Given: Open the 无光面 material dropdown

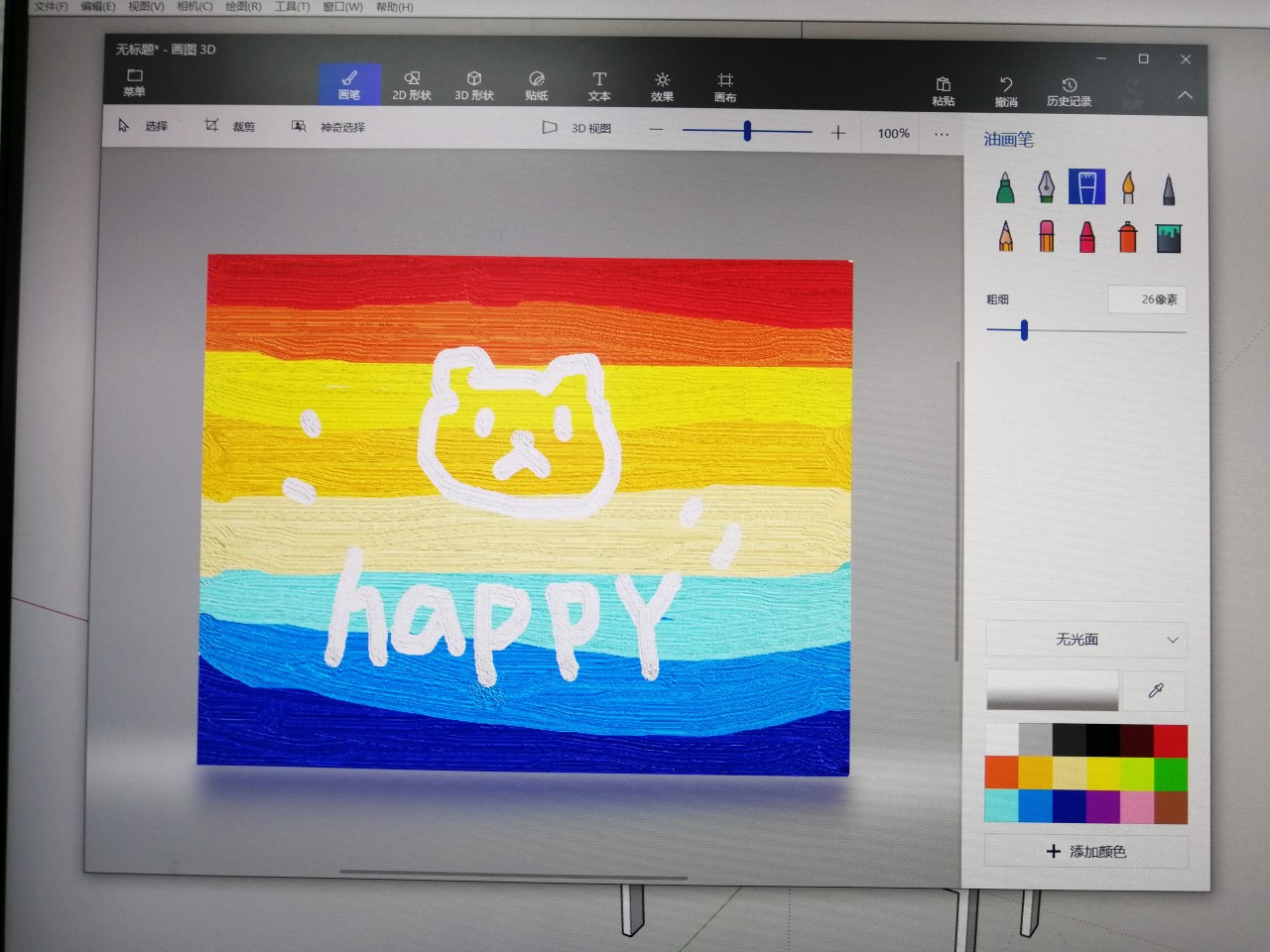Looking at the screenshot, I should click(x=1086, y=640).
